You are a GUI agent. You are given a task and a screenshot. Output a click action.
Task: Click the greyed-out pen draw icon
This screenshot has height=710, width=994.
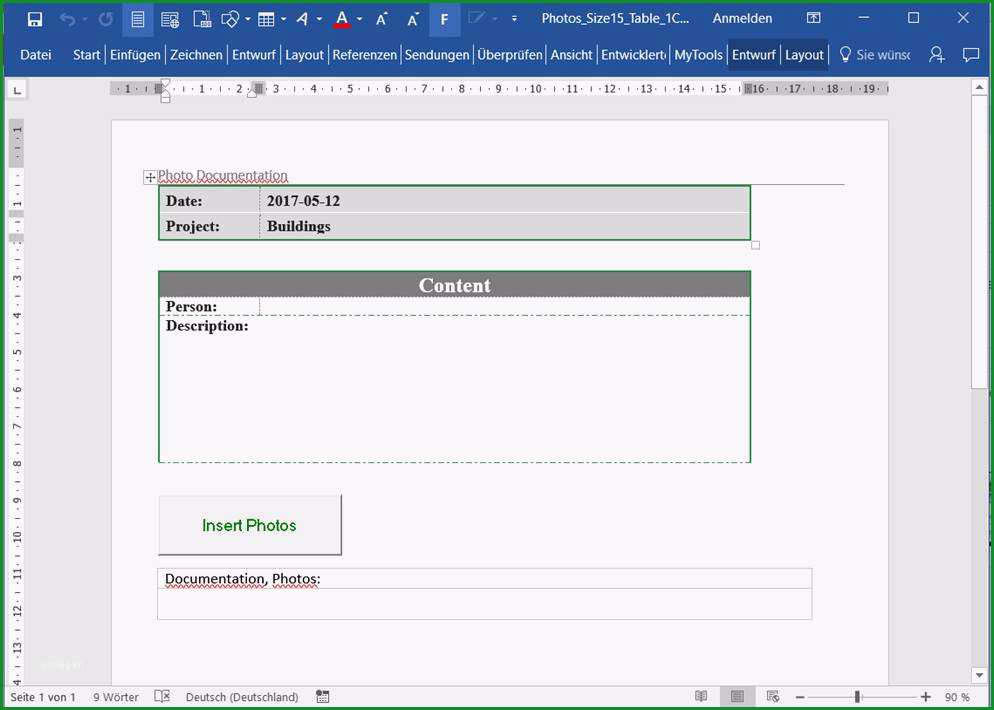[x=476, y=19]
